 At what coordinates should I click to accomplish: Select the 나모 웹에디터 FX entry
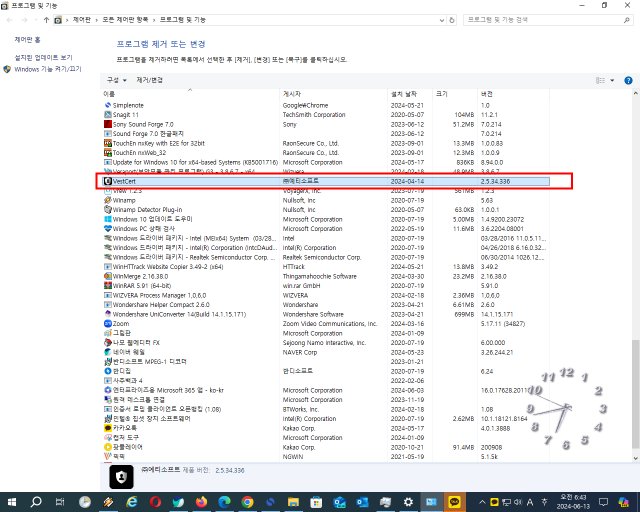click(324, 343)
